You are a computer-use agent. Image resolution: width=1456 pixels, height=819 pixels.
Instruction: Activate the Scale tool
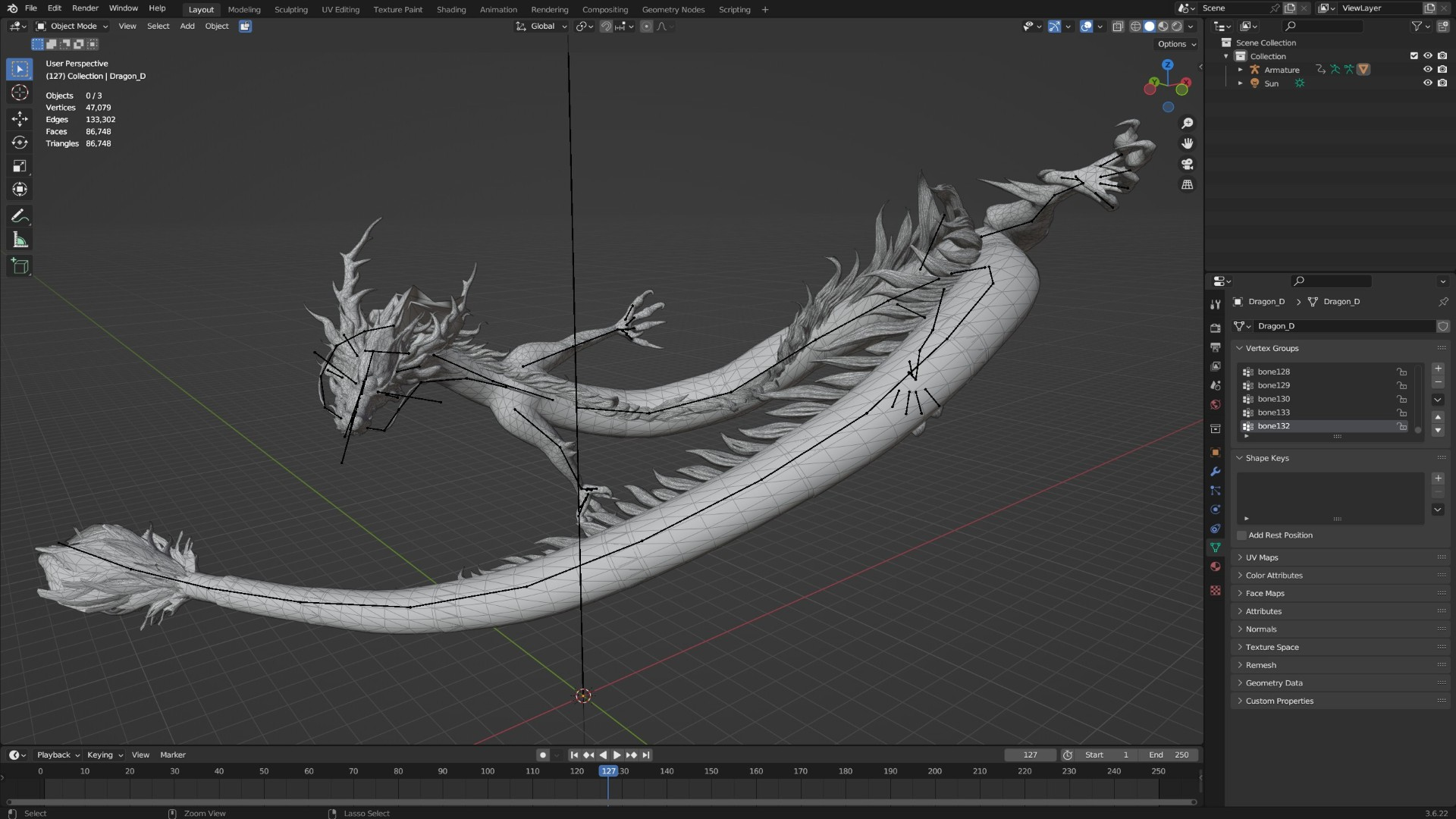pyautogui.click(x=20, y=166)
